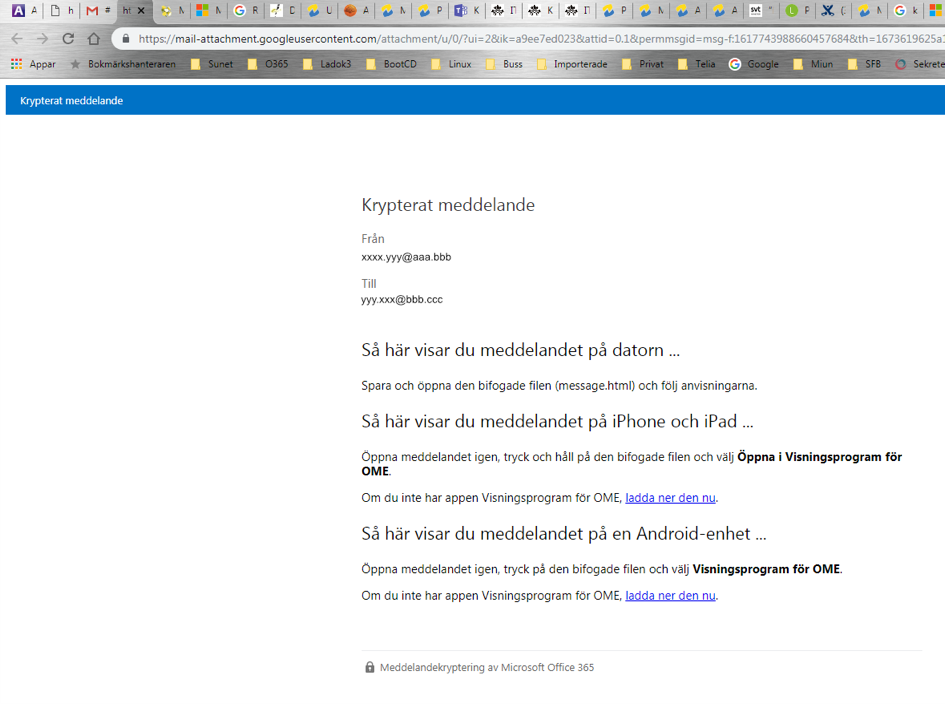Click the 'Från' label
This screenshot has height=704, width=945.
[372, 239]
